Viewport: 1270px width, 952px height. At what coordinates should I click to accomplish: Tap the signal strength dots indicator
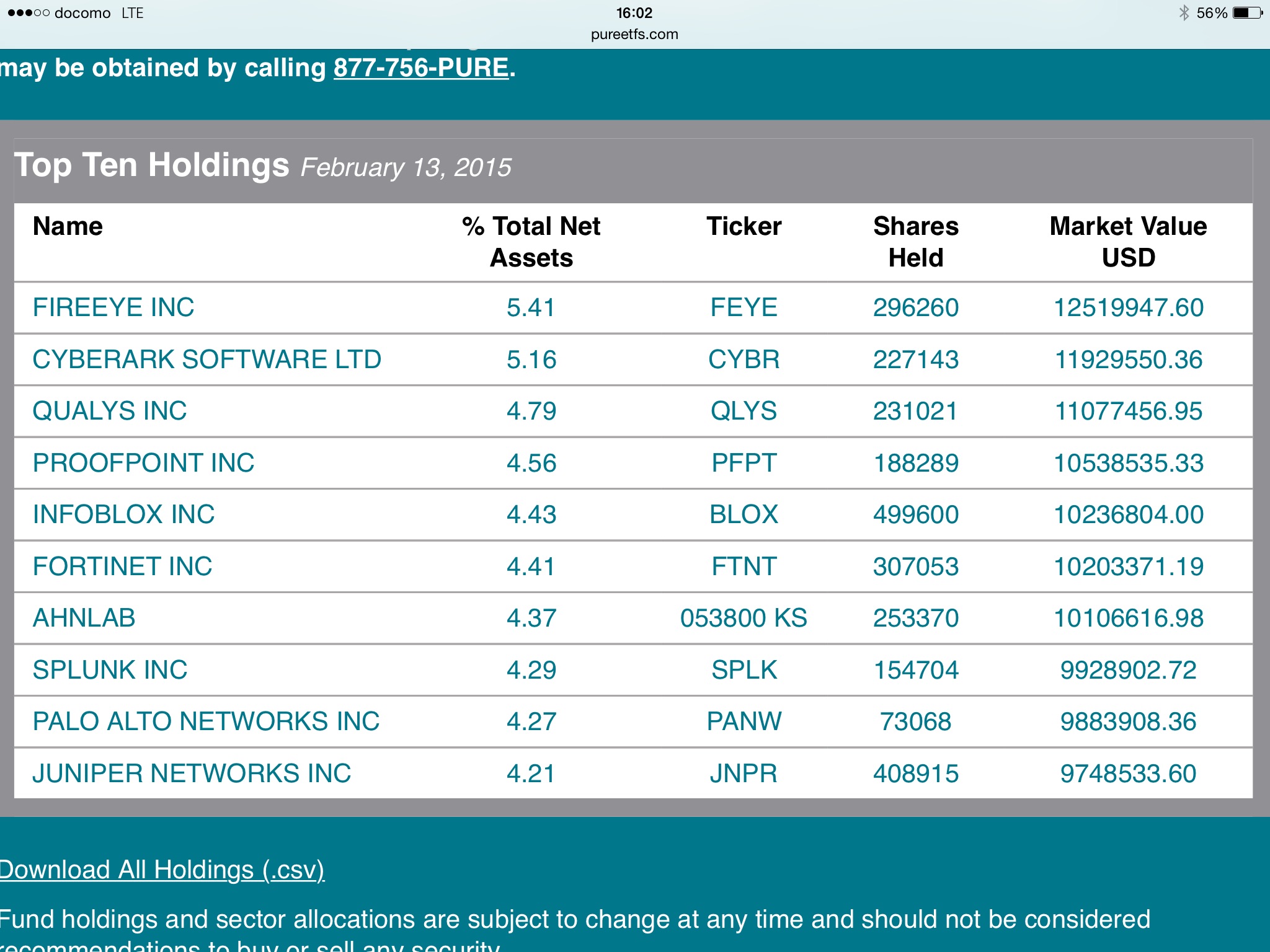(29, 13)
